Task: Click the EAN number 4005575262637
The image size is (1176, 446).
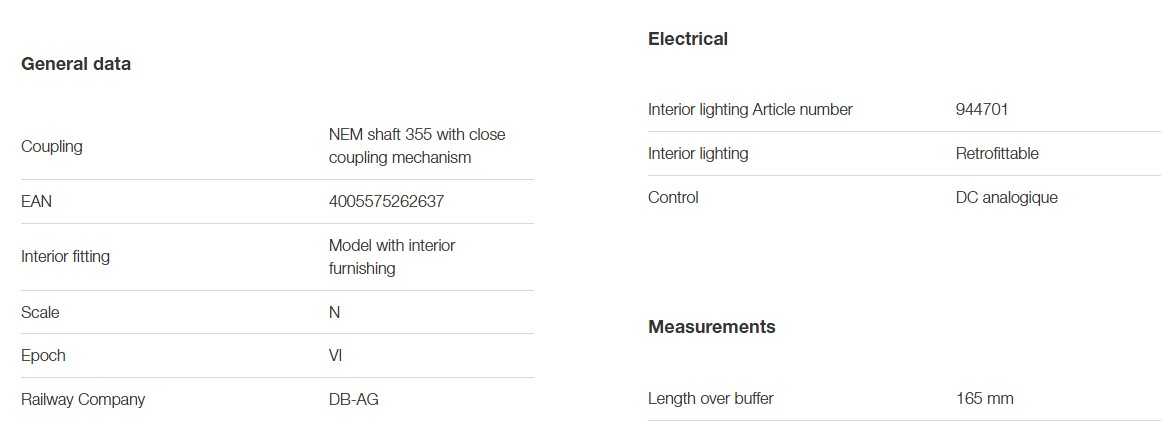Action: [386, 202]
